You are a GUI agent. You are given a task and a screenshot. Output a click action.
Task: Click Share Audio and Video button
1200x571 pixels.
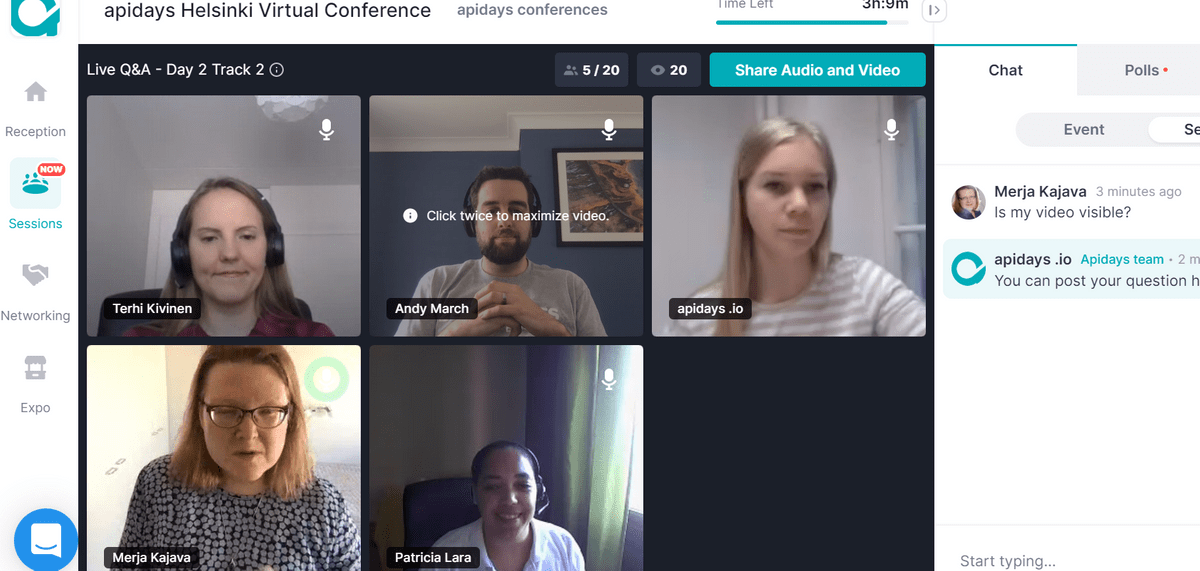click(x=817, y=70)
